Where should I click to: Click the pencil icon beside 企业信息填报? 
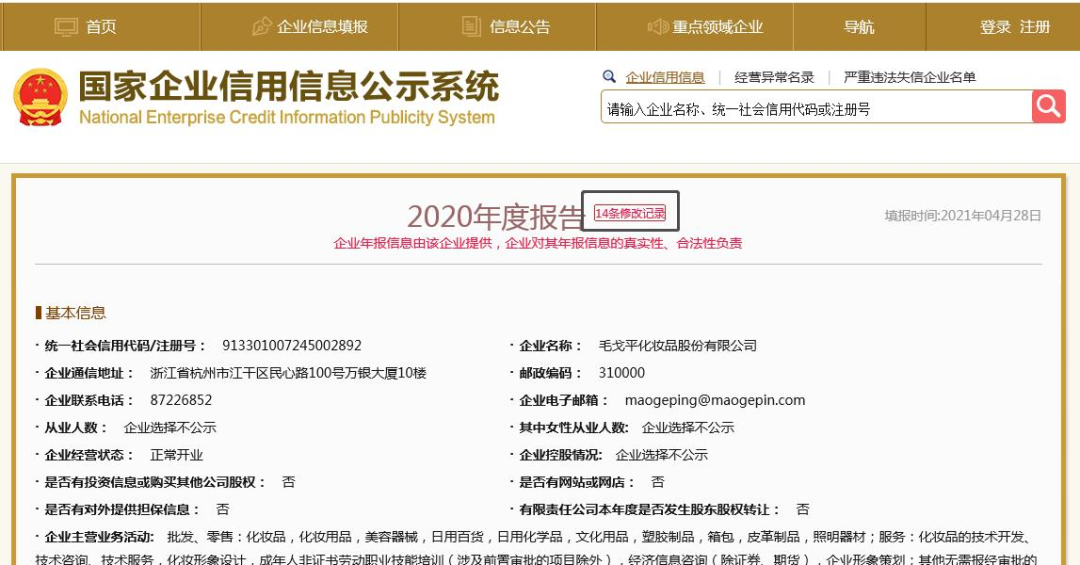(262, 27)
